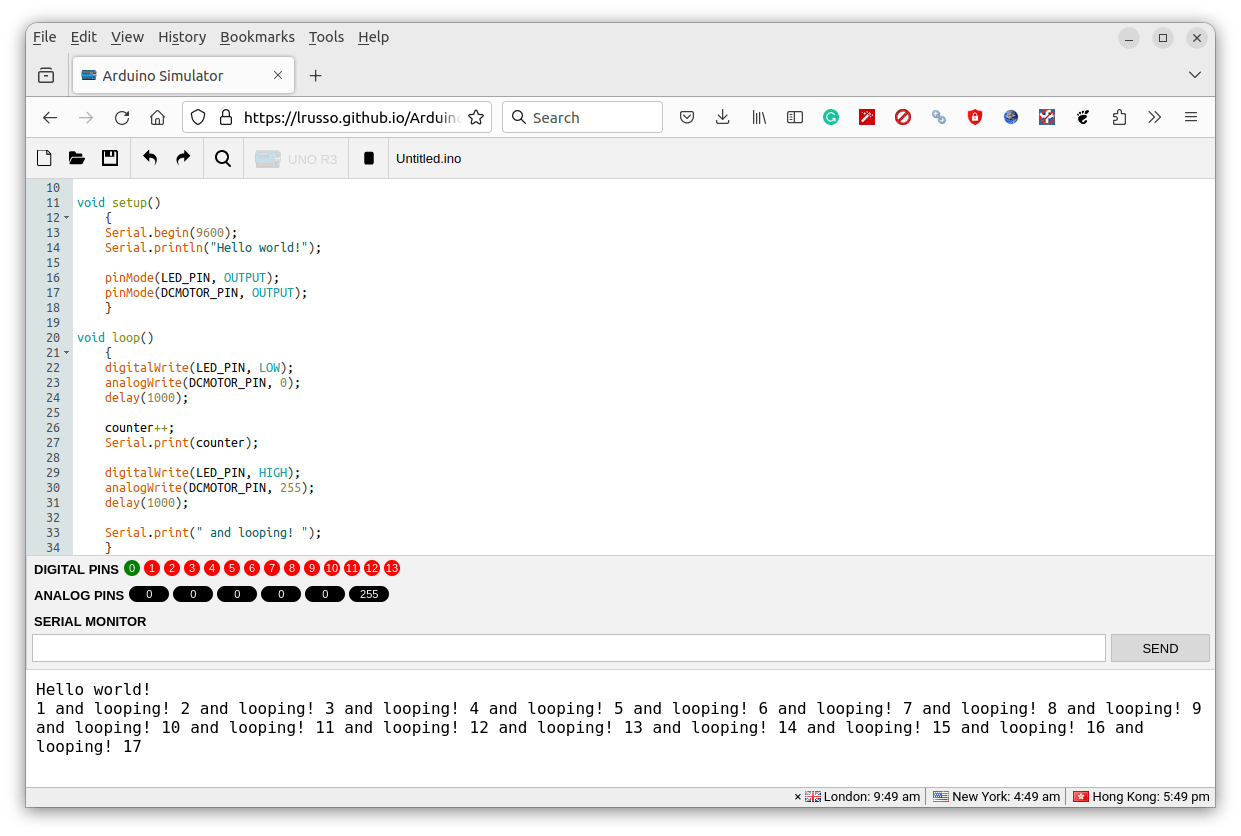Screen dimensions: 1241x836
Task: Collapse the setup function code block
Action: (x=68, y=217)
